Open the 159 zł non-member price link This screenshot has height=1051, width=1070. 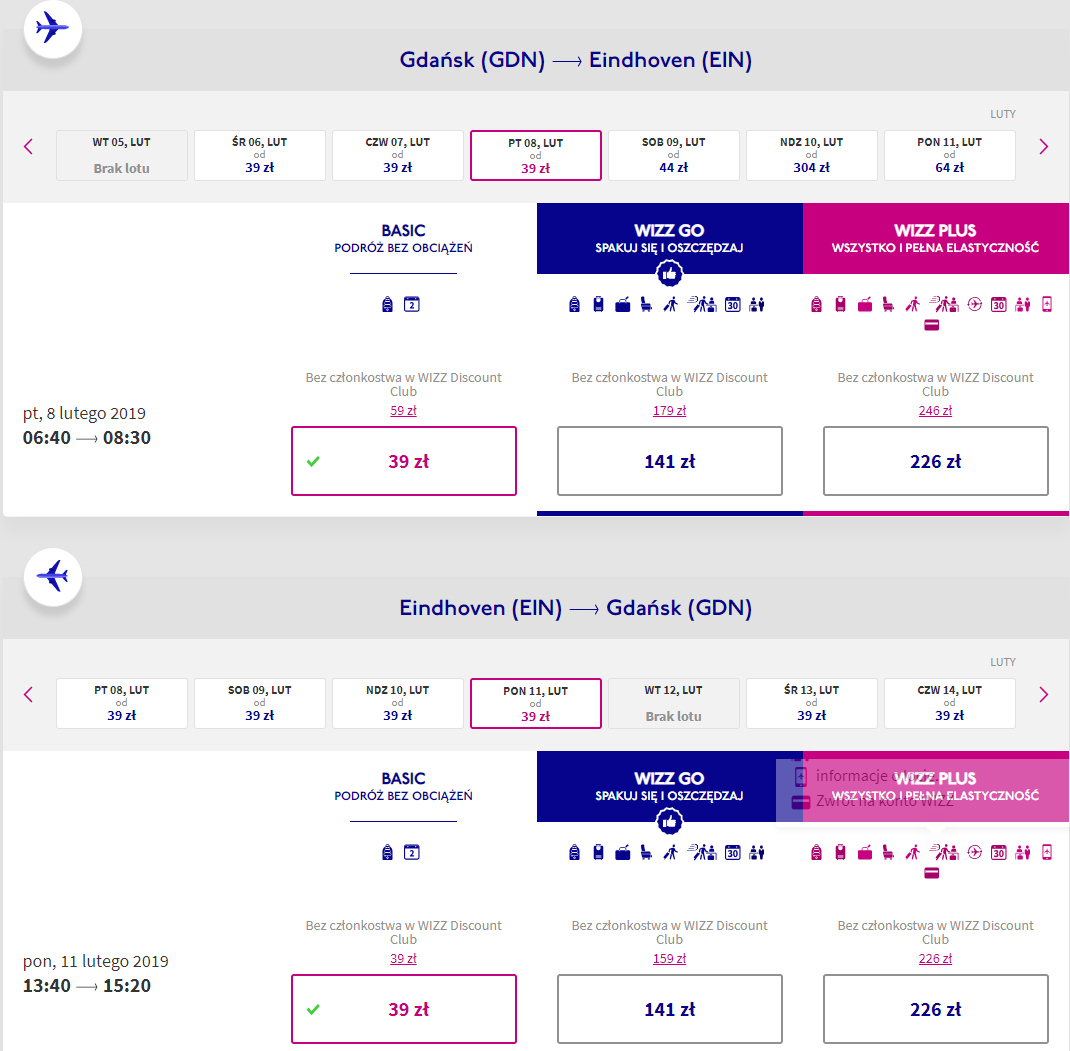pyautogui.click(x=669, y=959)
